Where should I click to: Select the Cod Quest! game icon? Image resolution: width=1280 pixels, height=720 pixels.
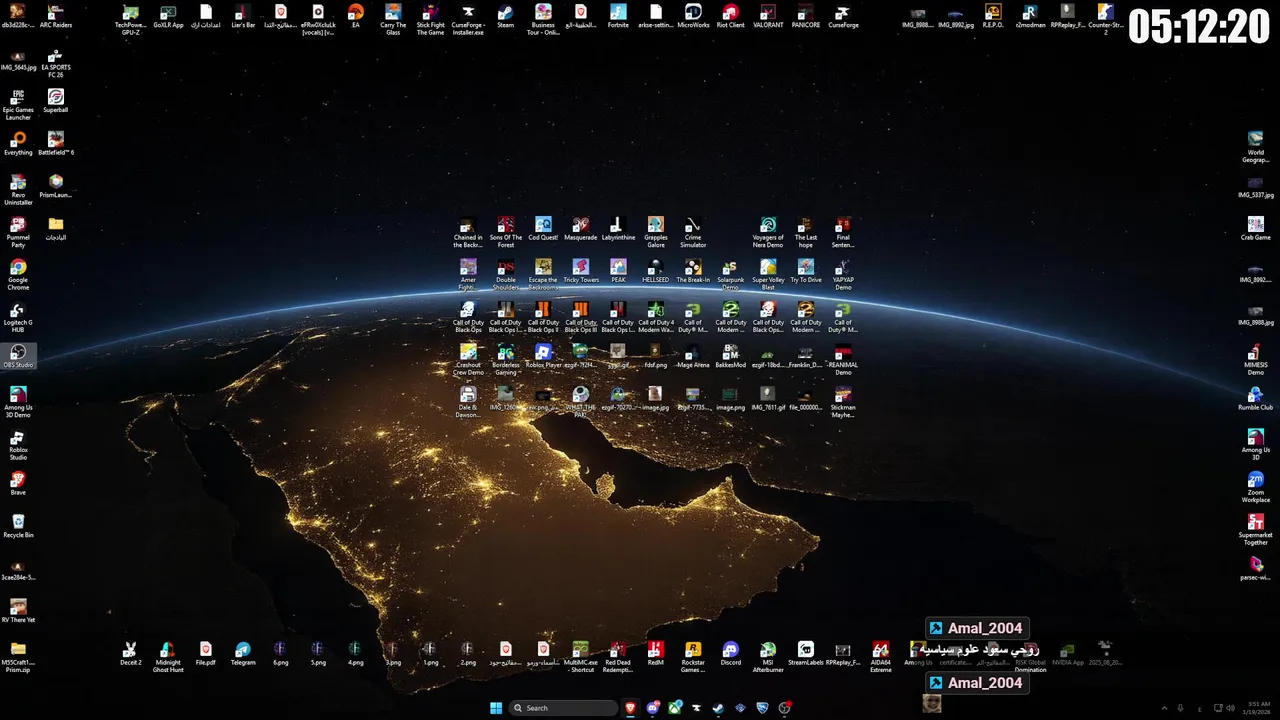pos(543,229)
